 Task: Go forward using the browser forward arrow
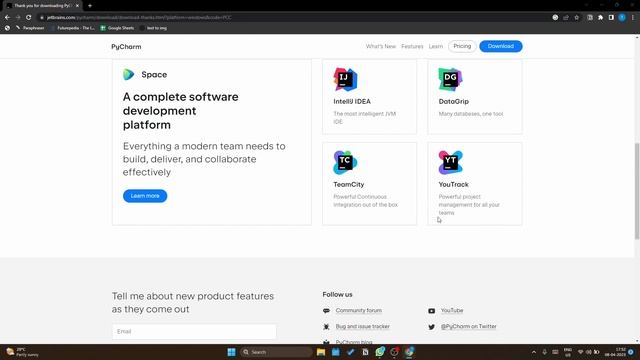coord(18,18)
